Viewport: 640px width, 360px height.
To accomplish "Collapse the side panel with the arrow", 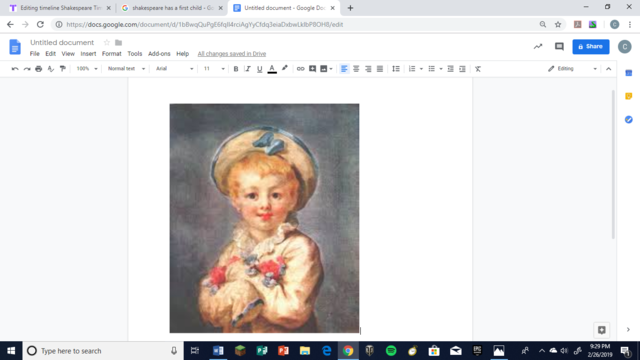I will (628, 329).
